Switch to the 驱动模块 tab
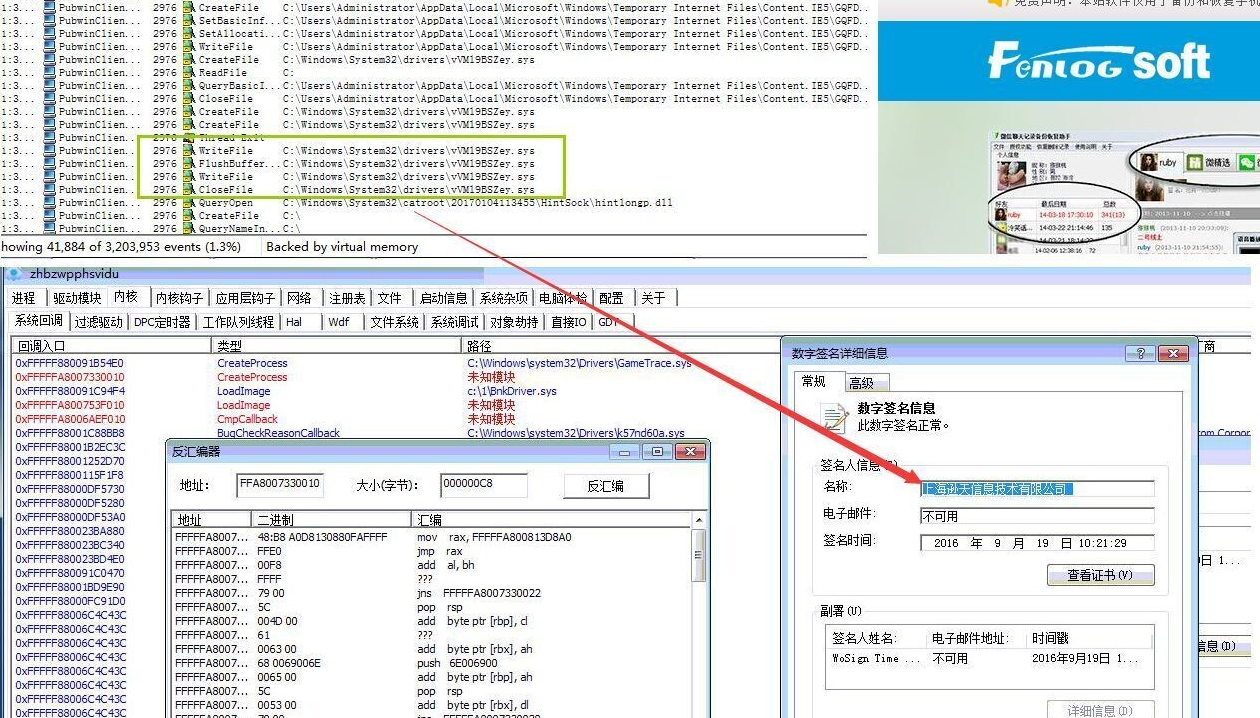The width and height of the screenshot is (1260, 718). pyautogui.click(x=77, y=298)
